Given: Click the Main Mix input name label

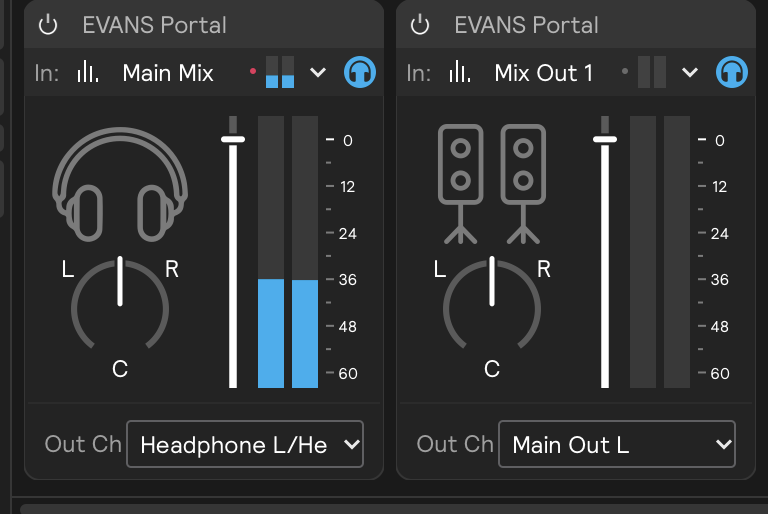Looking at the screenshot, I should [168, 72].
